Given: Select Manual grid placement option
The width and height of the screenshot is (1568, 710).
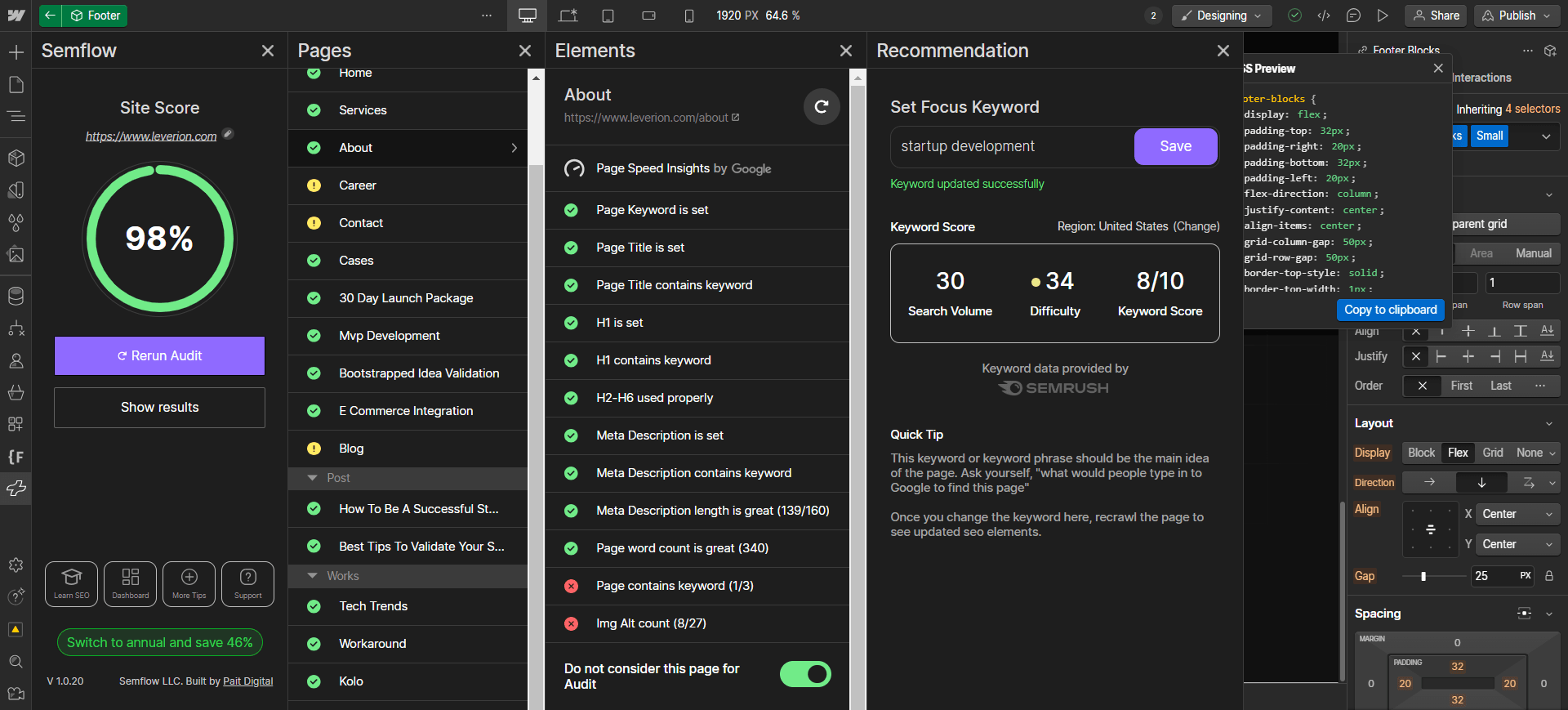Looking at the screenshot, I should tap(1533, 253).
